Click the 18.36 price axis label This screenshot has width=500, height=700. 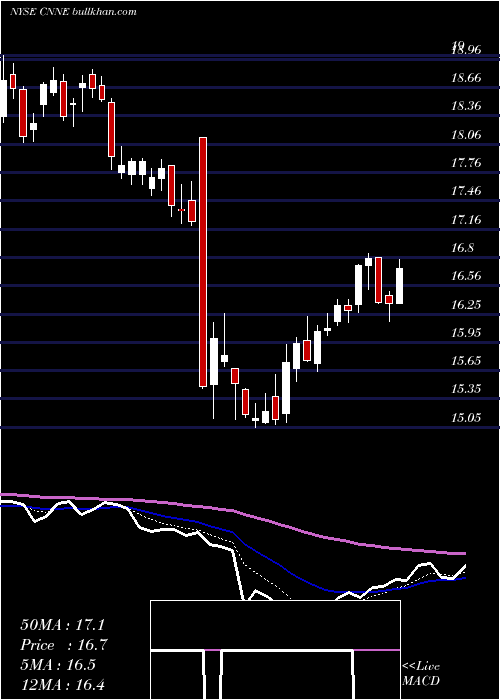click(467, 106)
